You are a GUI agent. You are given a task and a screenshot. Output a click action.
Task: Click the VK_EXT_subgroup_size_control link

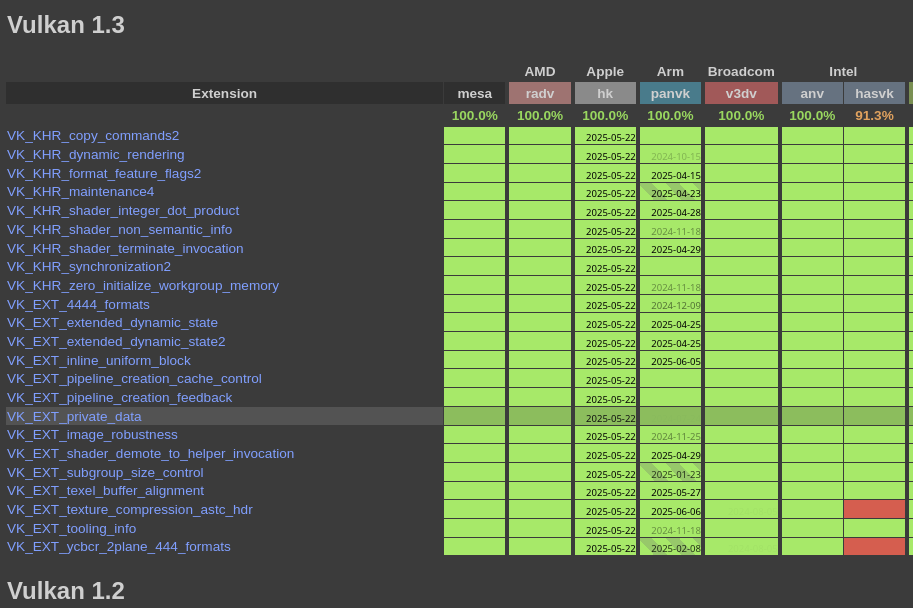[105, 473]
